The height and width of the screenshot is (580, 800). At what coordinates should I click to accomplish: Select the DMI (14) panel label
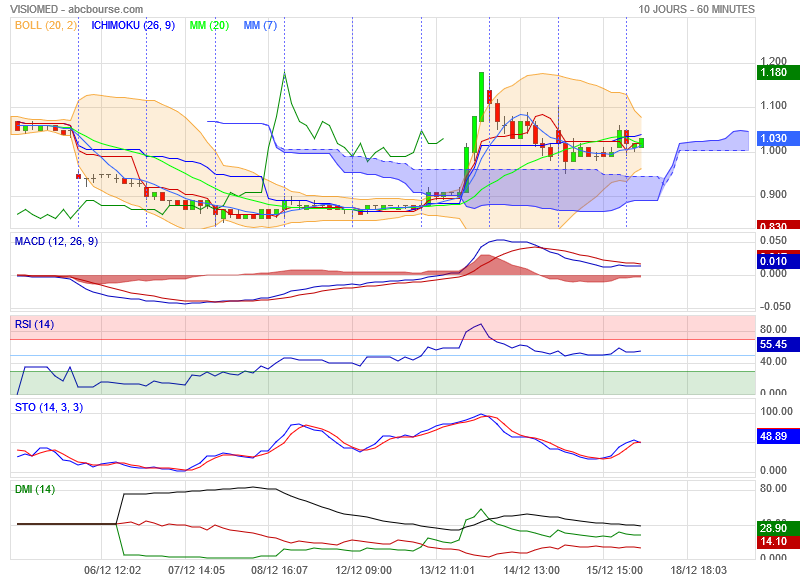(x=34, y=489)
